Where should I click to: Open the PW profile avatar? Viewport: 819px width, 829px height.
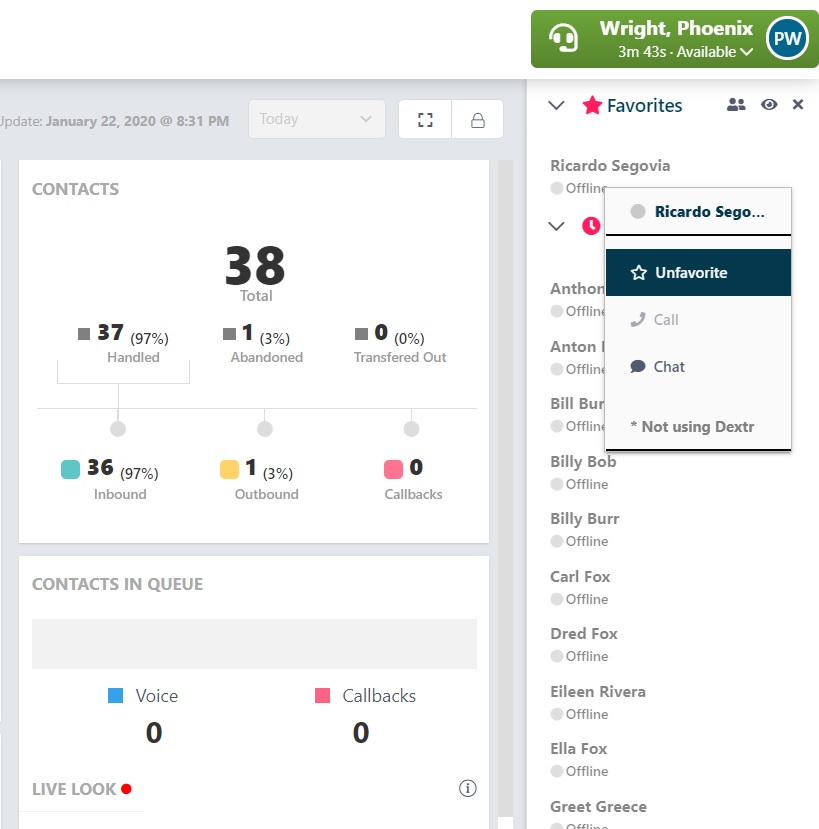pos(787,38)
